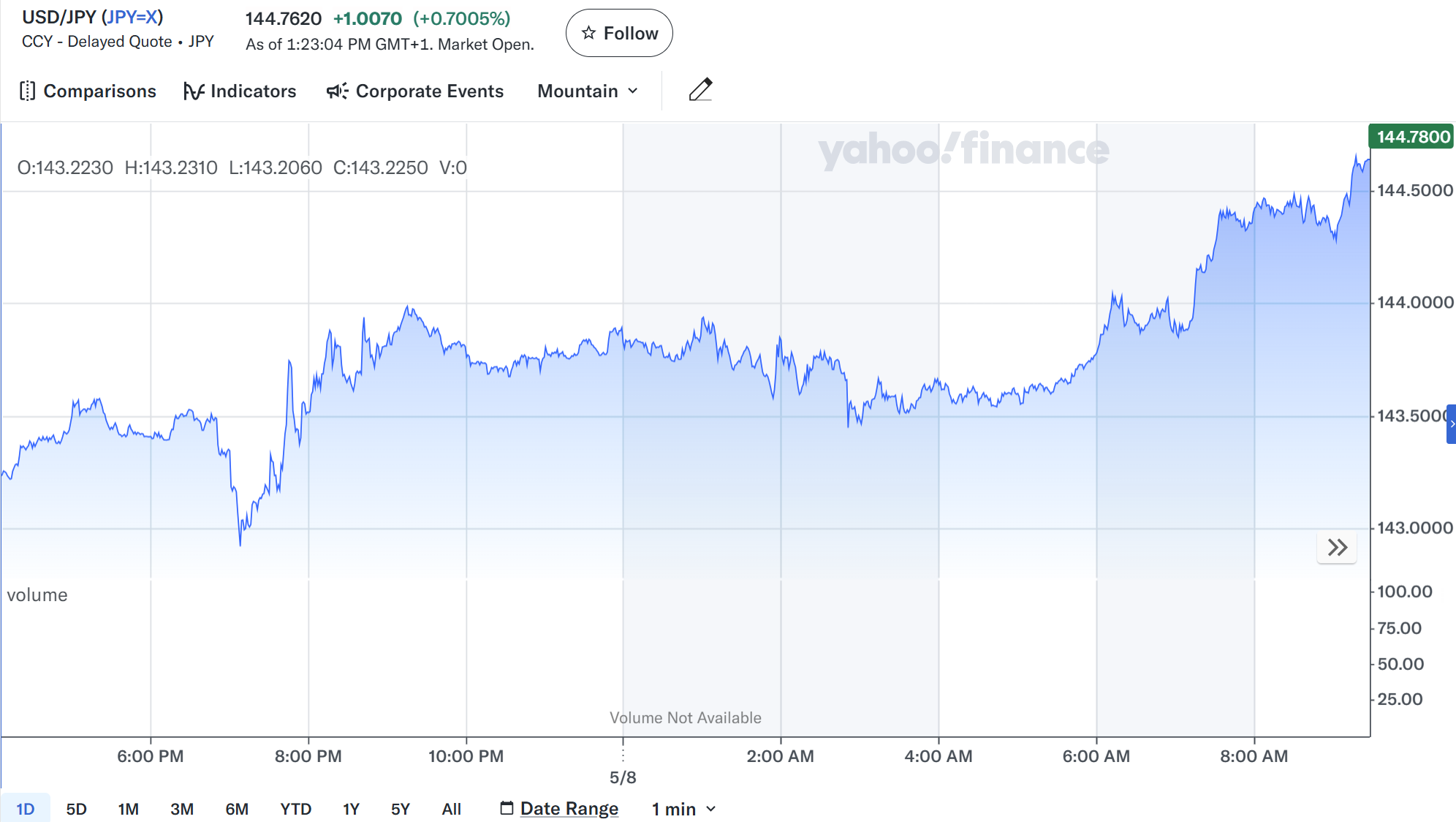Click the 144.5000 price axis label

pyautogui.click(x=1415, y=190)
